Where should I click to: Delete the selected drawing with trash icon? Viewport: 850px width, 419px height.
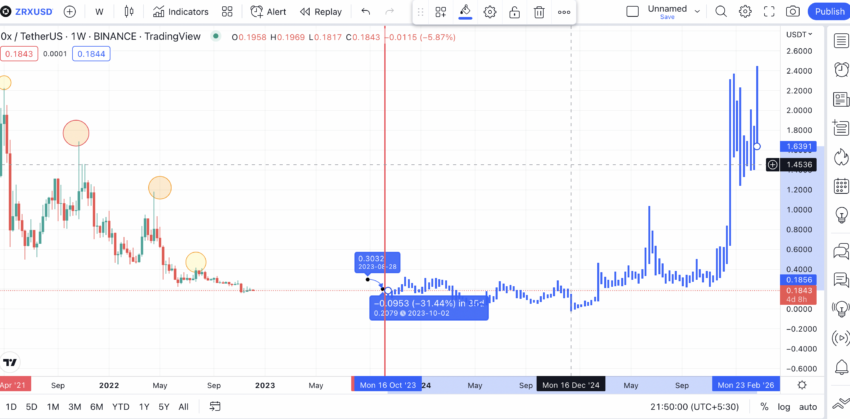point(539,12)
